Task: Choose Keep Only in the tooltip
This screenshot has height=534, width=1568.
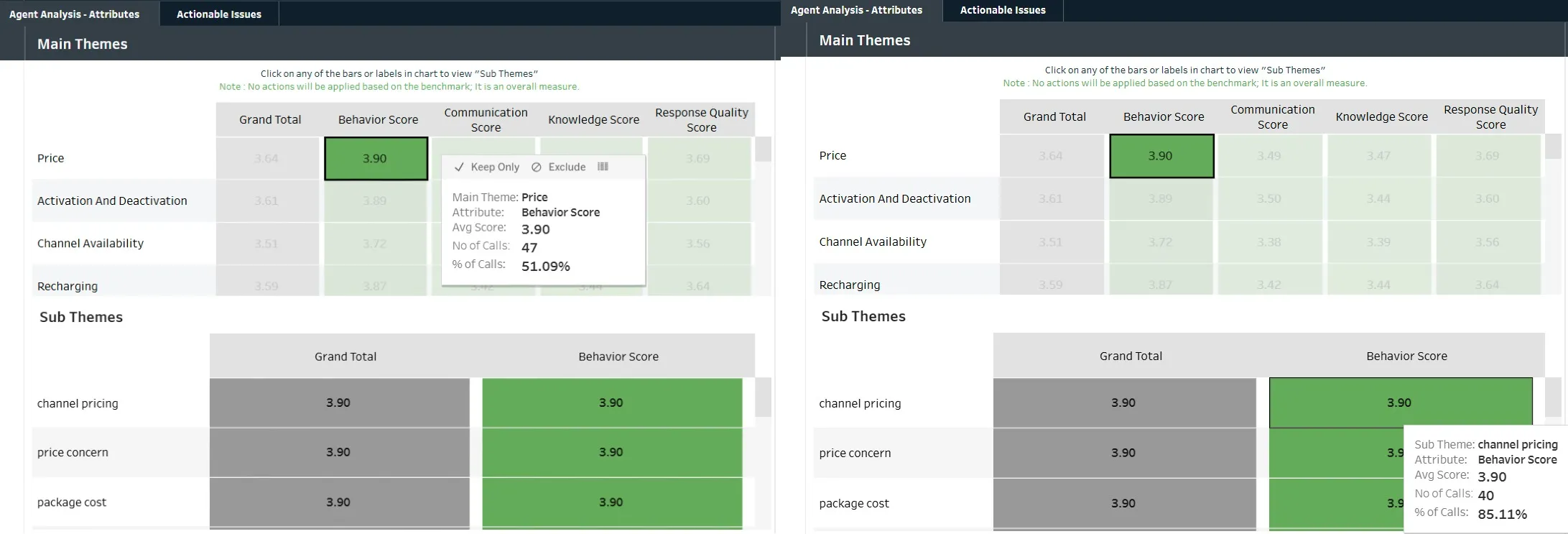Action: [487, 167]
